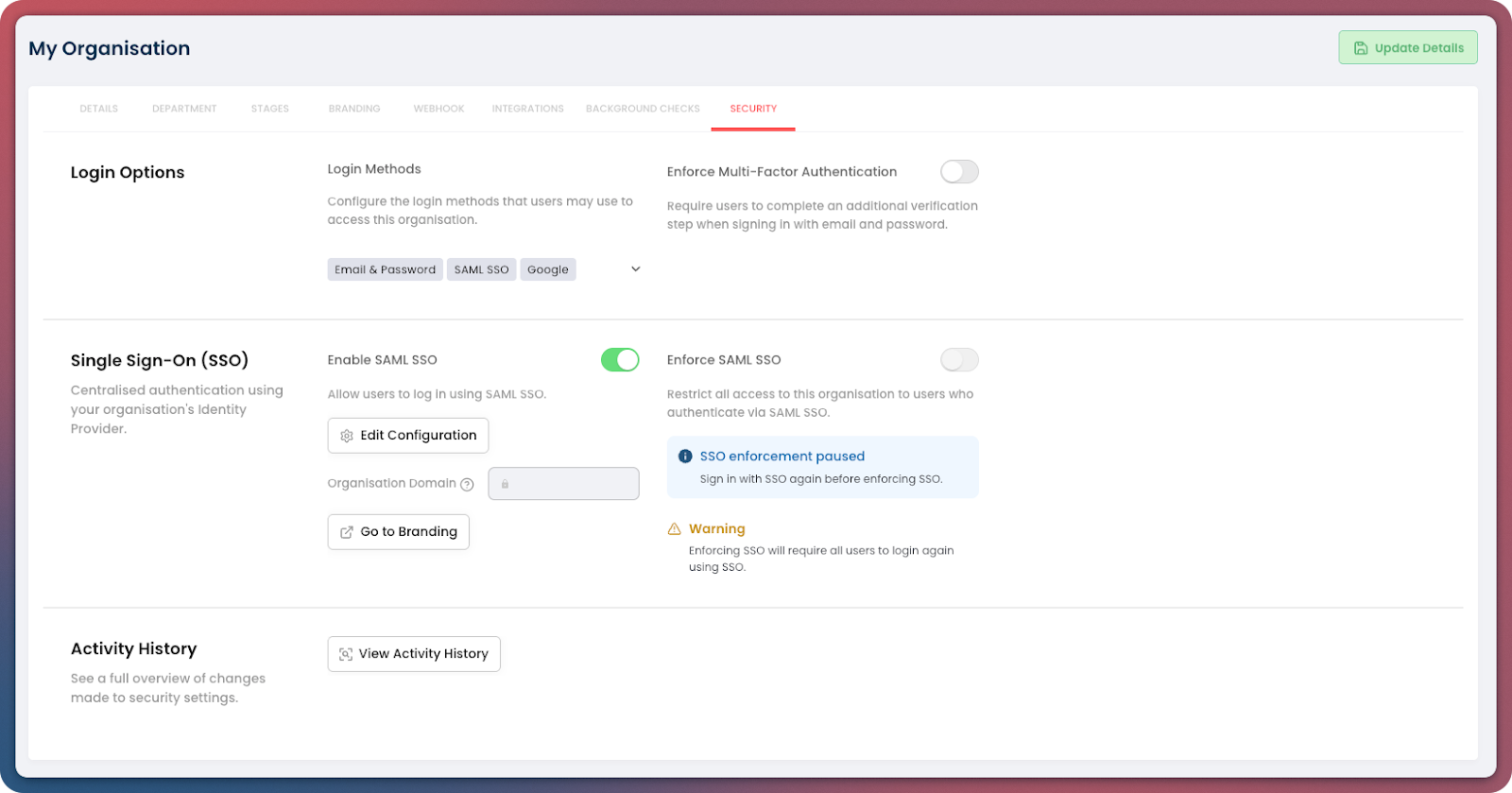Select the Google login method chip

coord(547,269)
